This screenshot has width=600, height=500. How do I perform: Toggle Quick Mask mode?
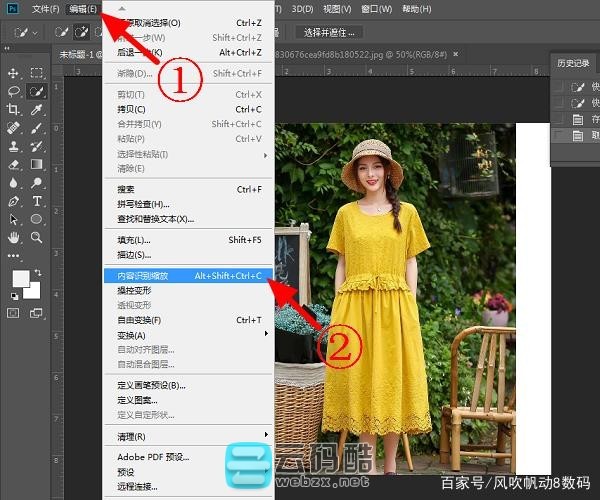point(14,314)
